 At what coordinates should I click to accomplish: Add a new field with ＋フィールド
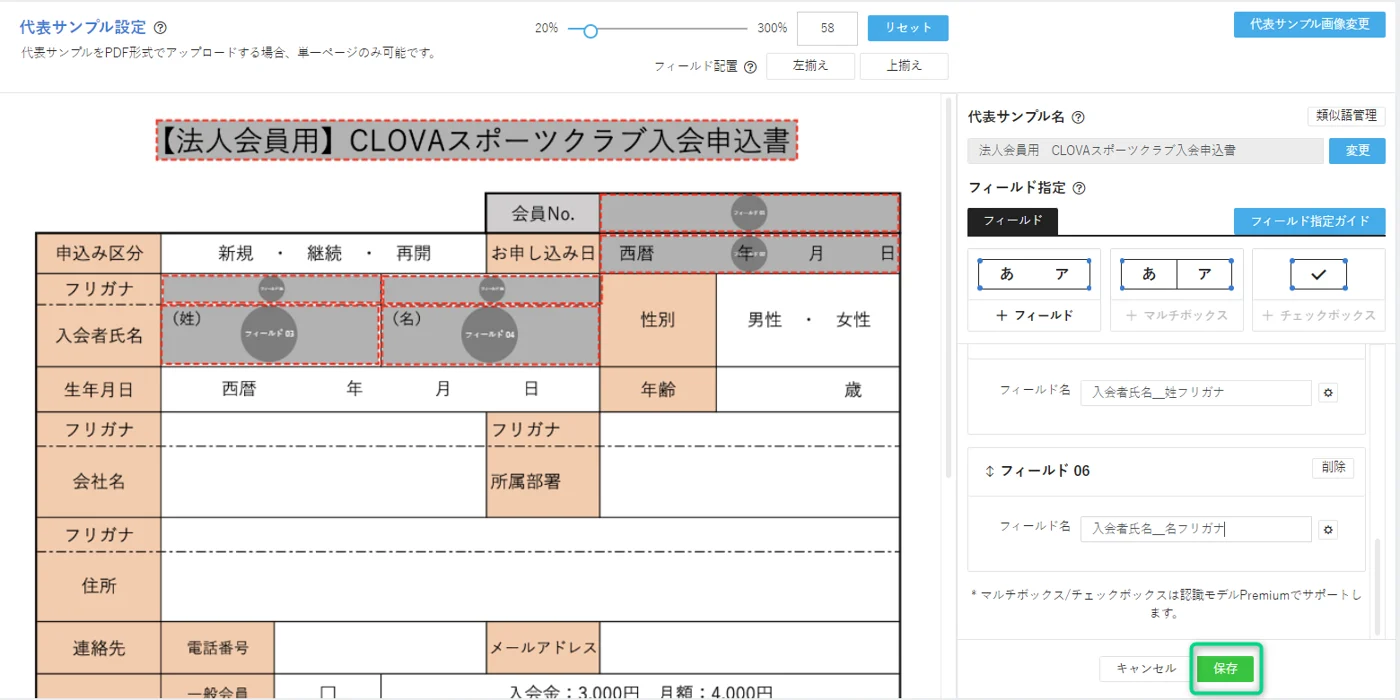1034,315
